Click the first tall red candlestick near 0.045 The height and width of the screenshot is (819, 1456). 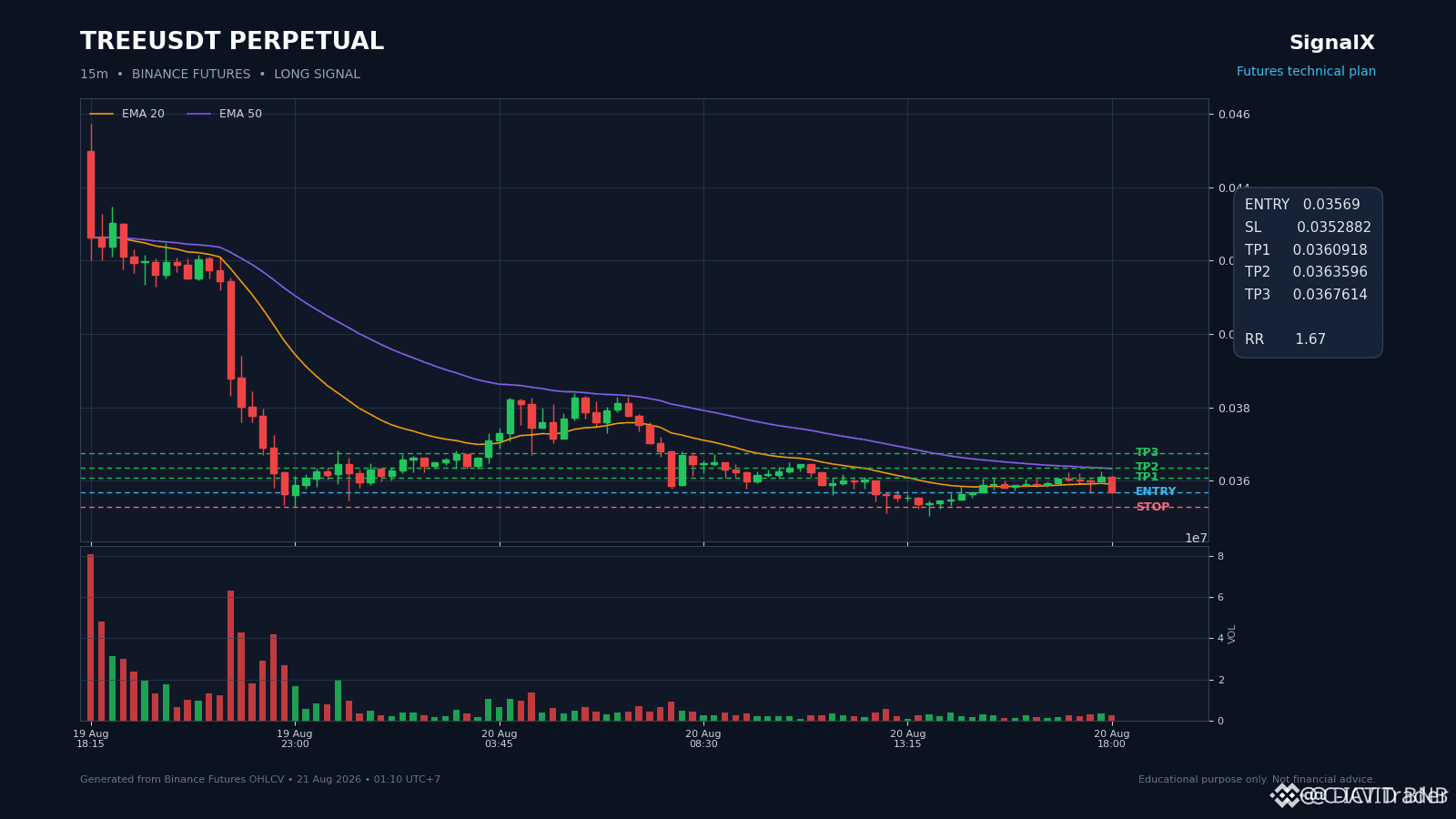pos(91,194)
